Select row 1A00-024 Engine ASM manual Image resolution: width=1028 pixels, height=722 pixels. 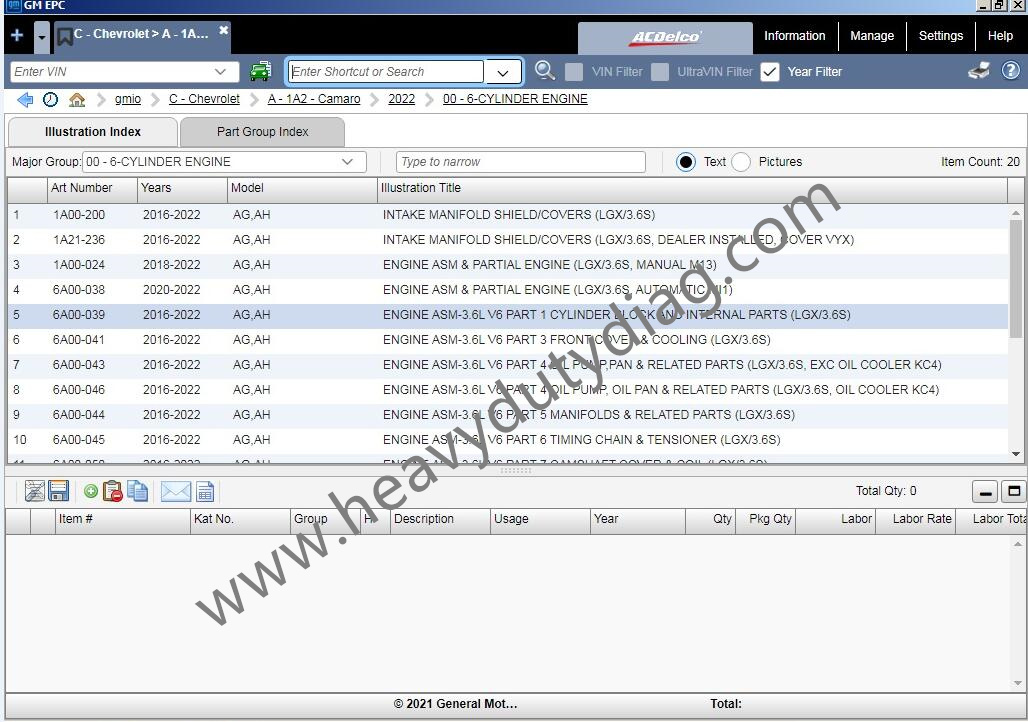click(508, 265)
